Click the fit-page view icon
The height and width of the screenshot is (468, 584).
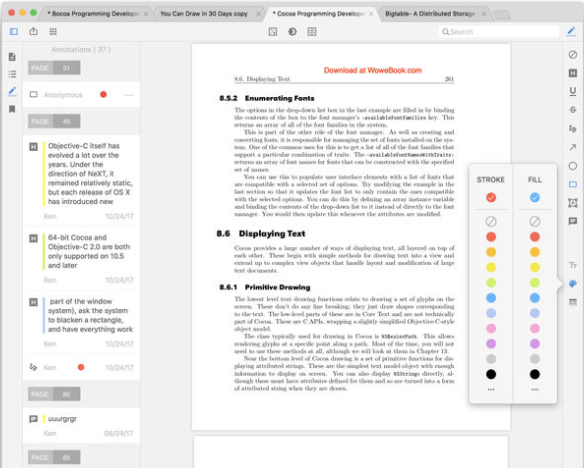(273, 32)
